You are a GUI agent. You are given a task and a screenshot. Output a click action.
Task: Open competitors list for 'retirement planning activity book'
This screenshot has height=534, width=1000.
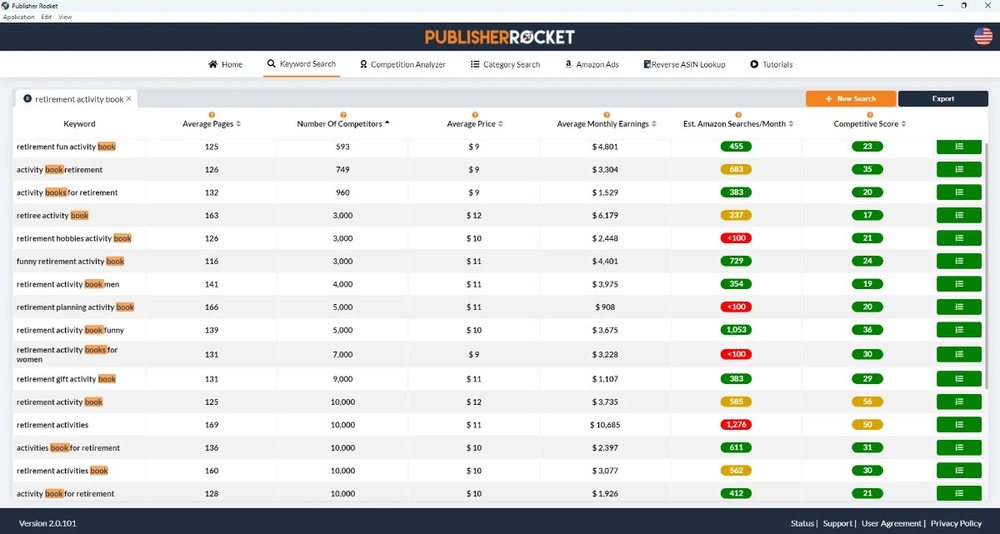[x=959, y=308]
